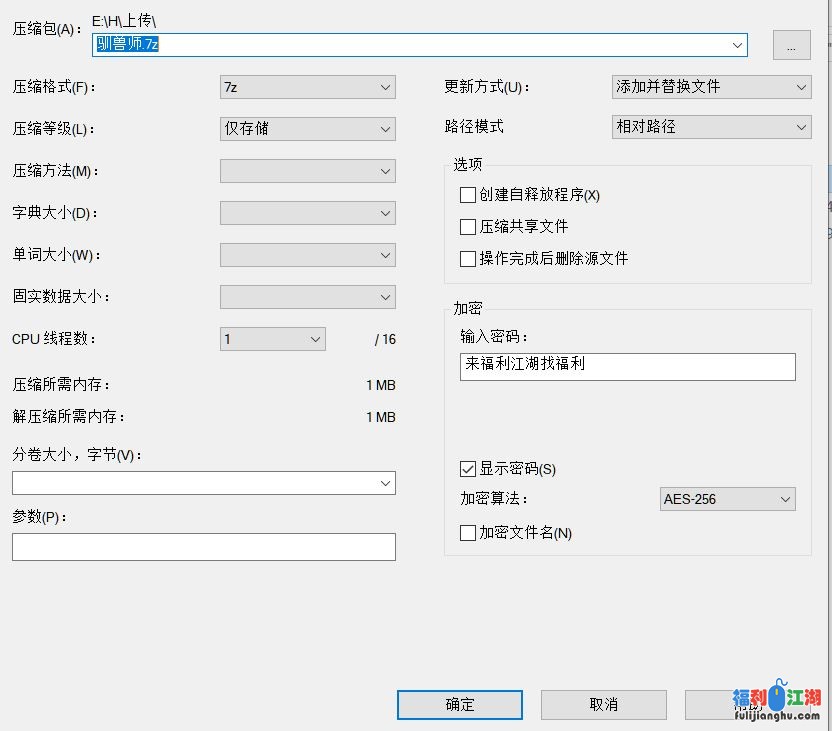Enable 压缩共享文件 shared files option
The height and width of the screenshot is (731, 832).
point(467,227)
